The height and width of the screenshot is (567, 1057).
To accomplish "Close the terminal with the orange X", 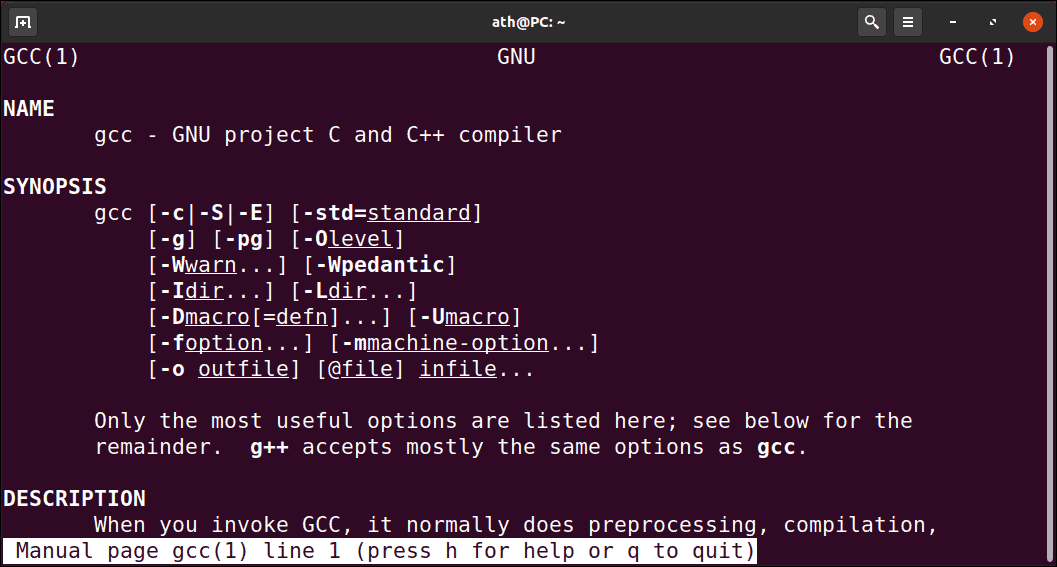I will coord(1032,22).
